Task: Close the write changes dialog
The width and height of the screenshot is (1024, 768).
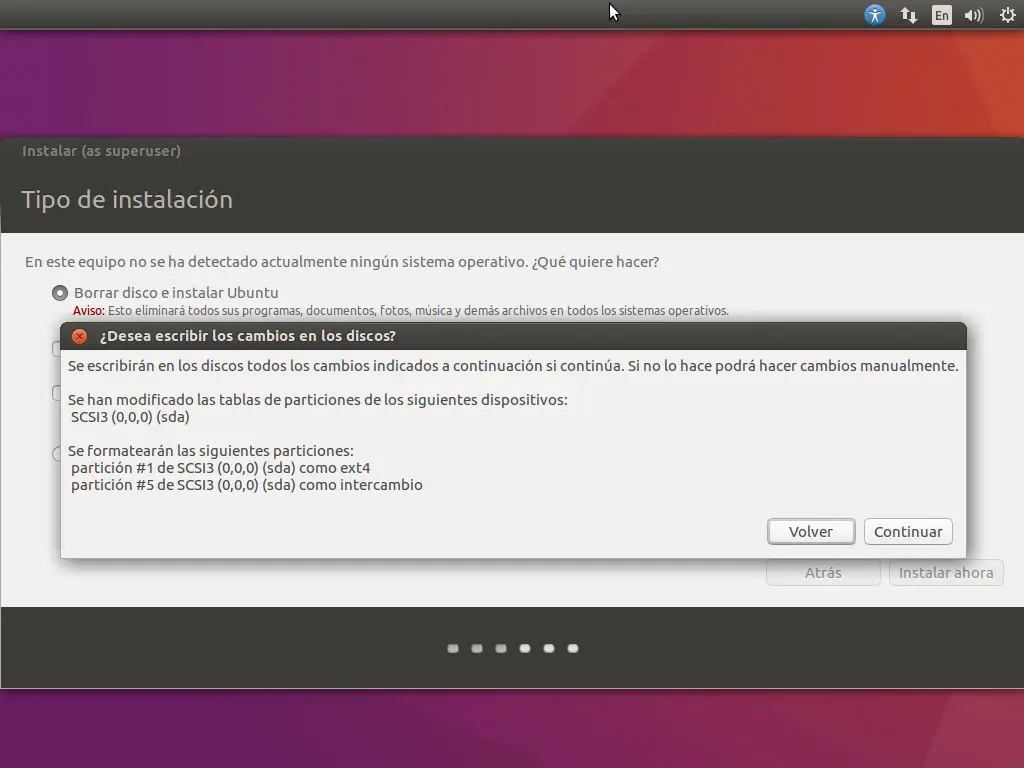Action: (80, 336)
